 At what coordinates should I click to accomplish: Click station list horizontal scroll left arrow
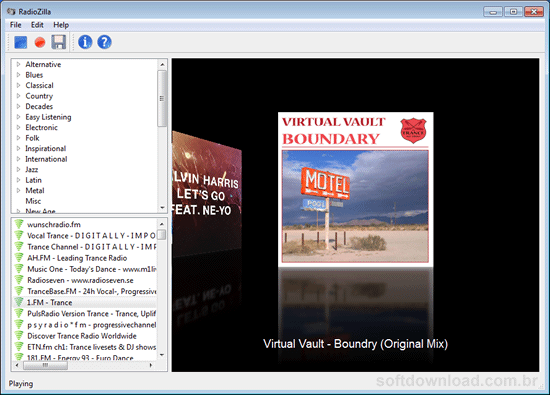[x=17, y=365]
